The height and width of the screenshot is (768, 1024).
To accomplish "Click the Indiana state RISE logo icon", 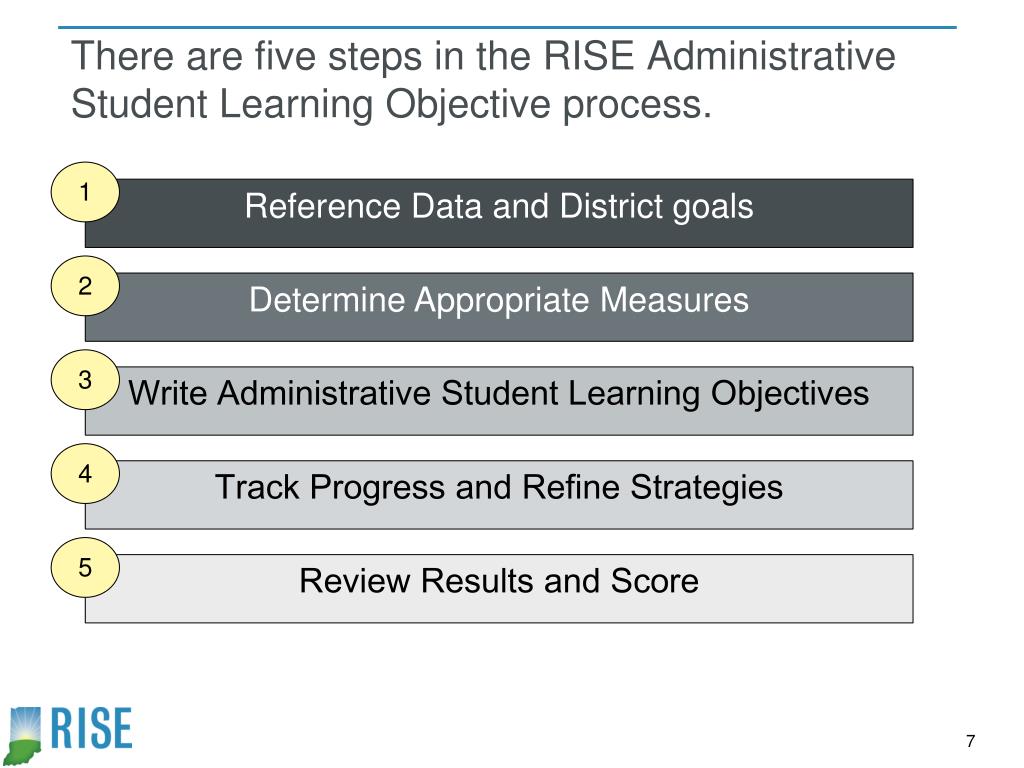I will pyautogui.click(x=25, y=735).
